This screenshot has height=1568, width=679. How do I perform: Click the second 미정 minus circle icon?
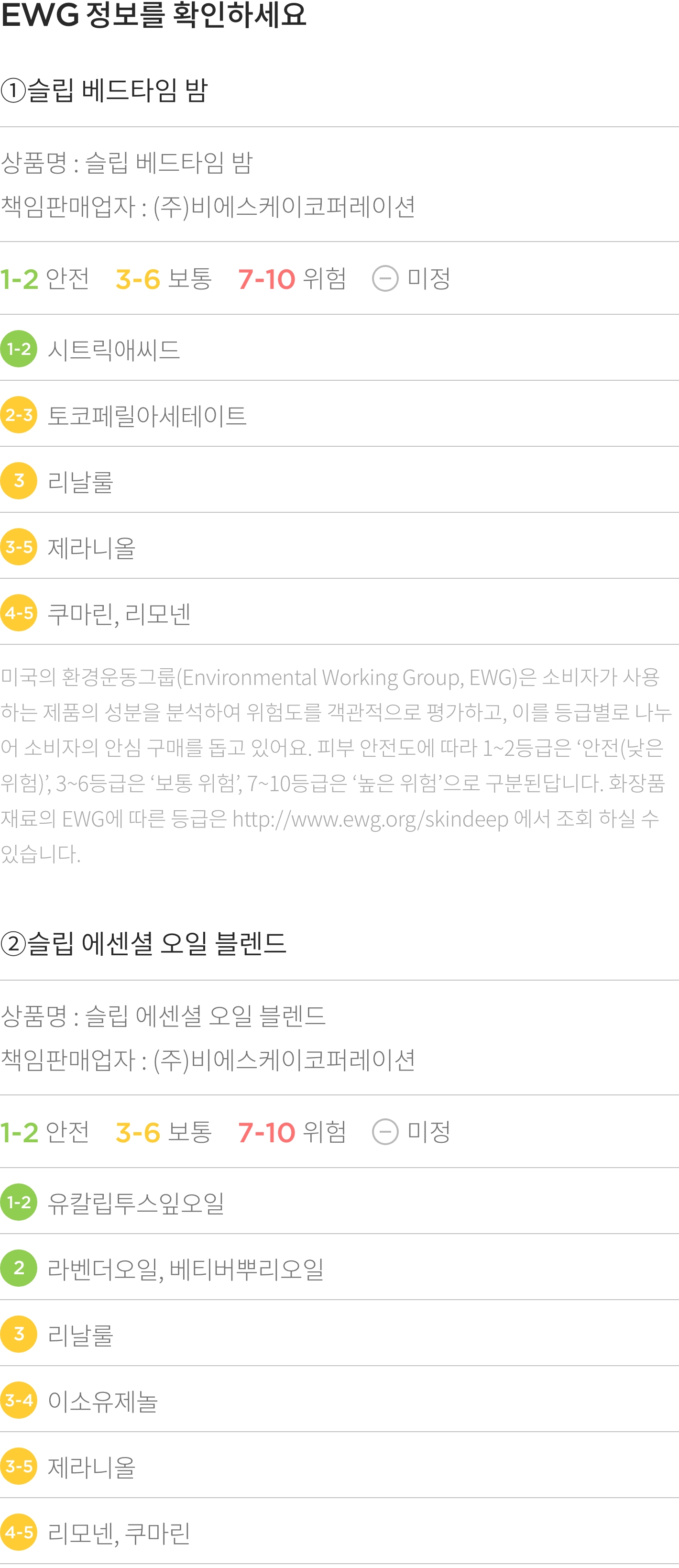tap(385, 1132)
